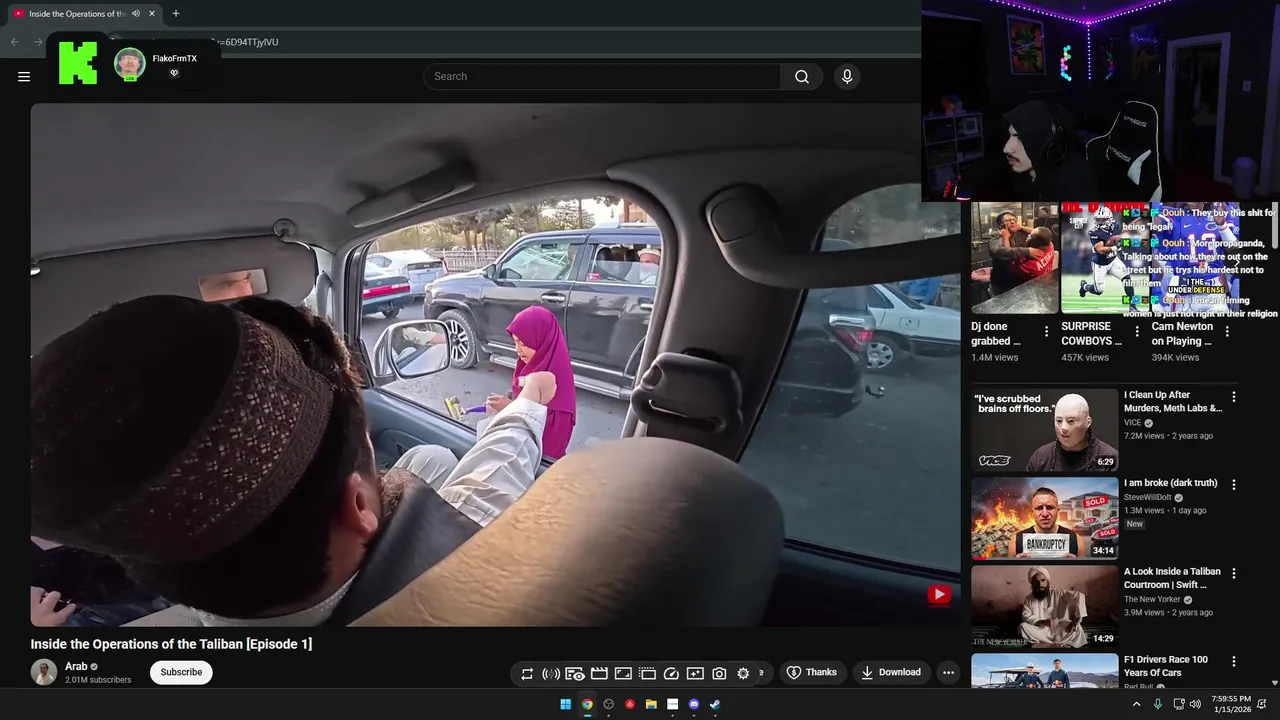This screenshot has width=1280, height=720.
Task: Click the Download button
Action: (x=891, y=673)
